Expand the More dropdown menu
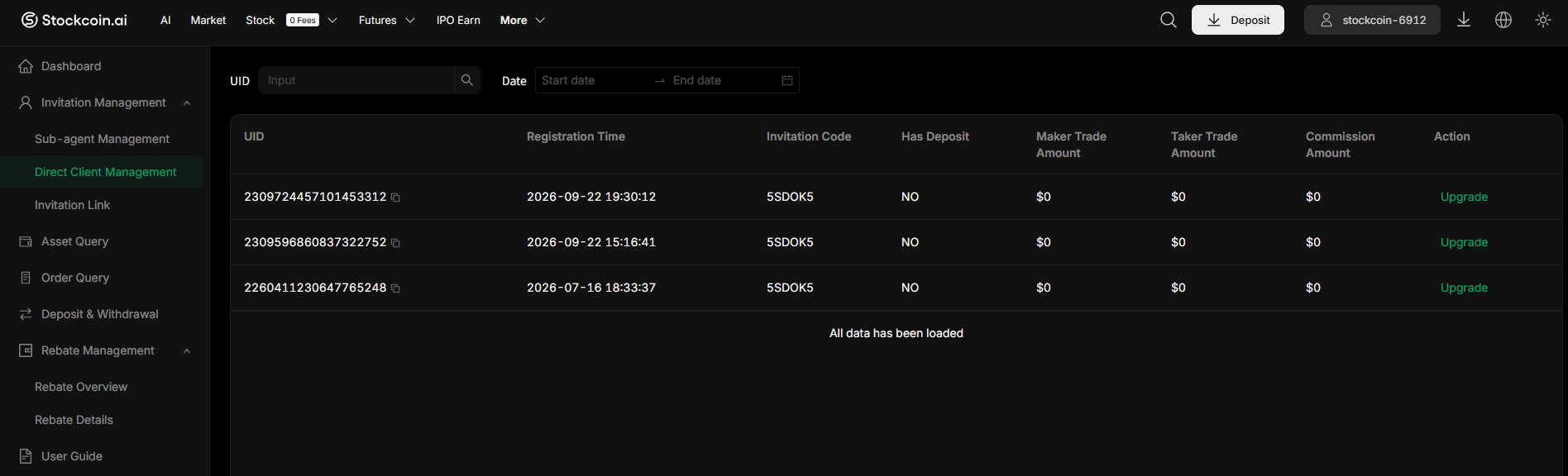 pos(540,20)
